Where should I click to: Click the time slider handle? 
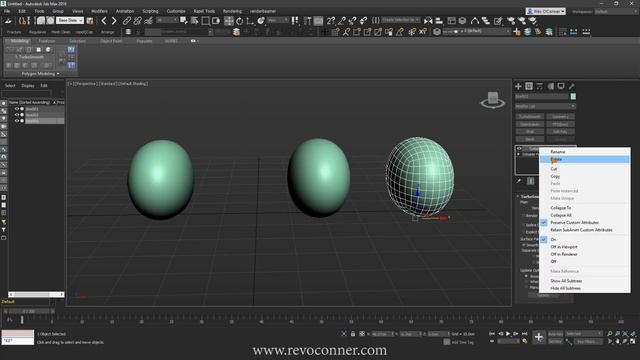tap(29, 311)
